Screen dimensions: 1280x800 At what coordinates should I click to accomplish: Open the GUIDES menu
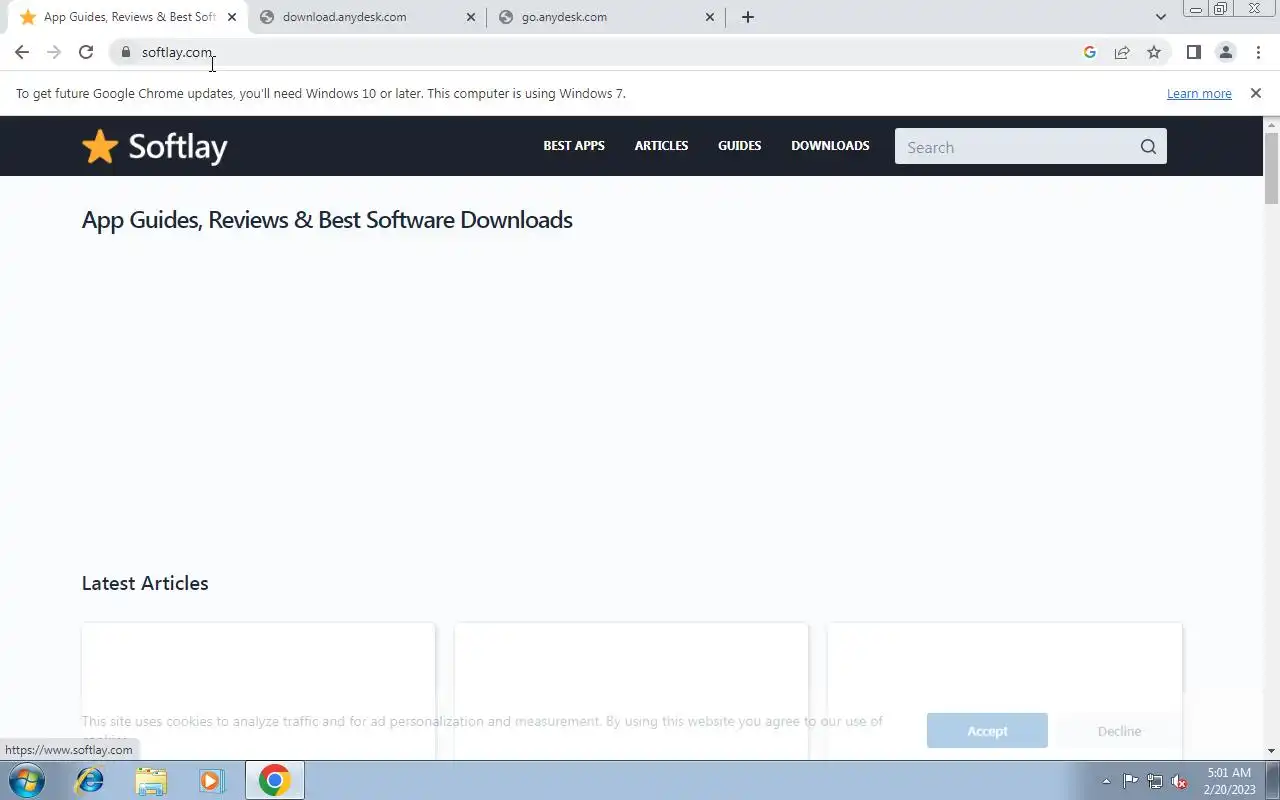pos(739,146)
